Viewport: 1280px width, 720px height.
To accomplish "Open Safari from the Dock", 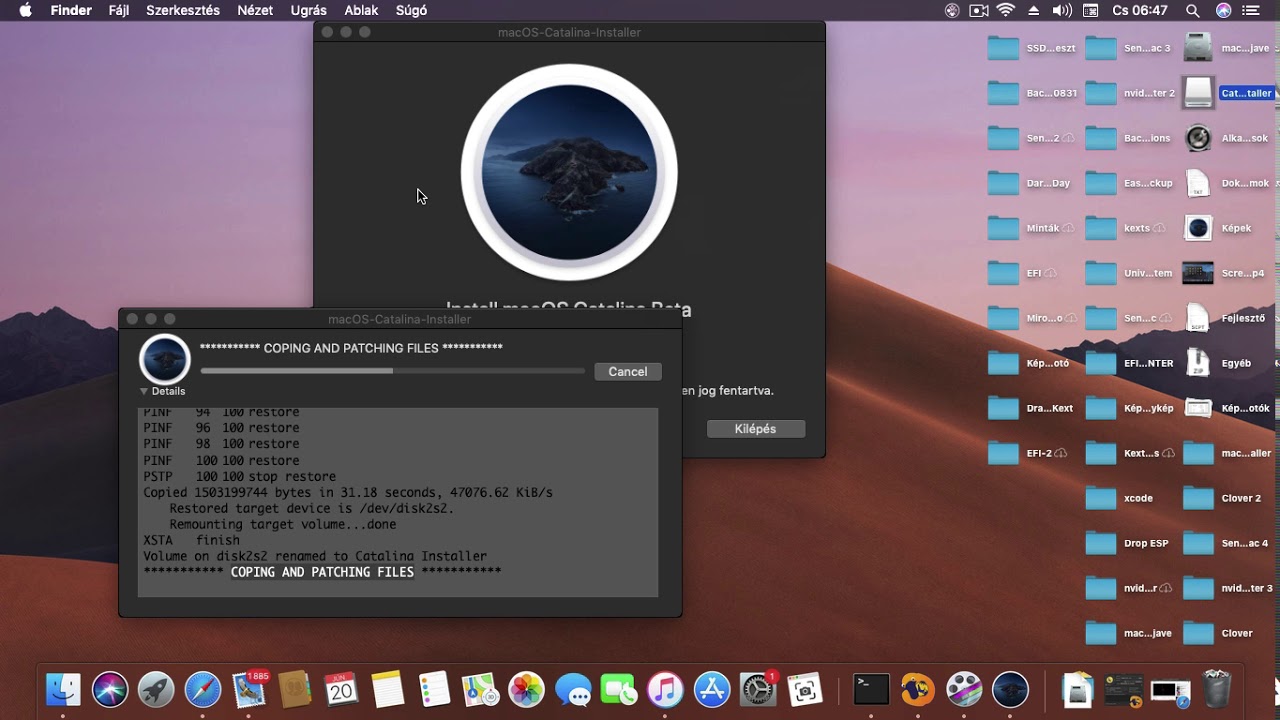I will [x=203, y=689].
